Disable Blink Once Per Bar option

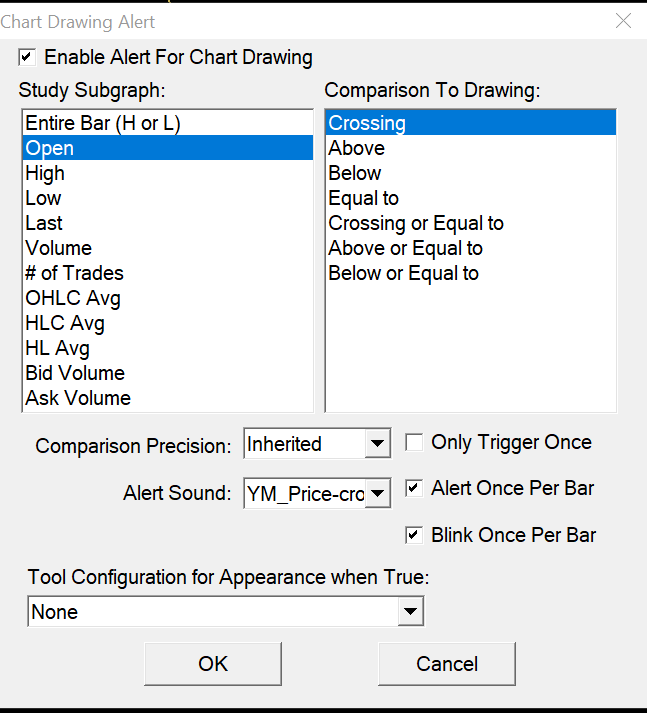tap(413, 535)
